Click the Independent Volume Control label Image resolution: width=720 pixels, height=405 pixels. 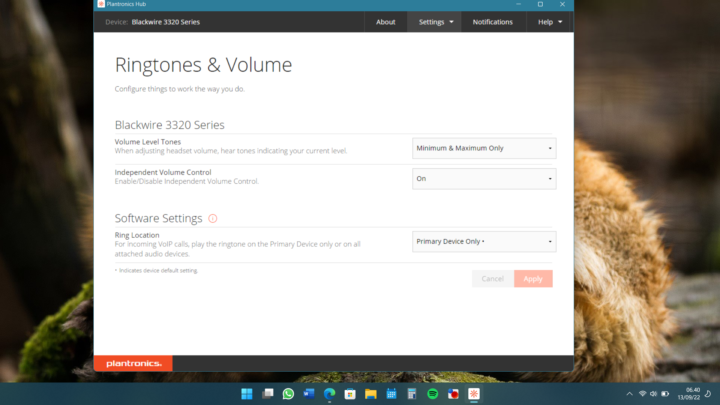pyautogui.click(x=163, y=172)
